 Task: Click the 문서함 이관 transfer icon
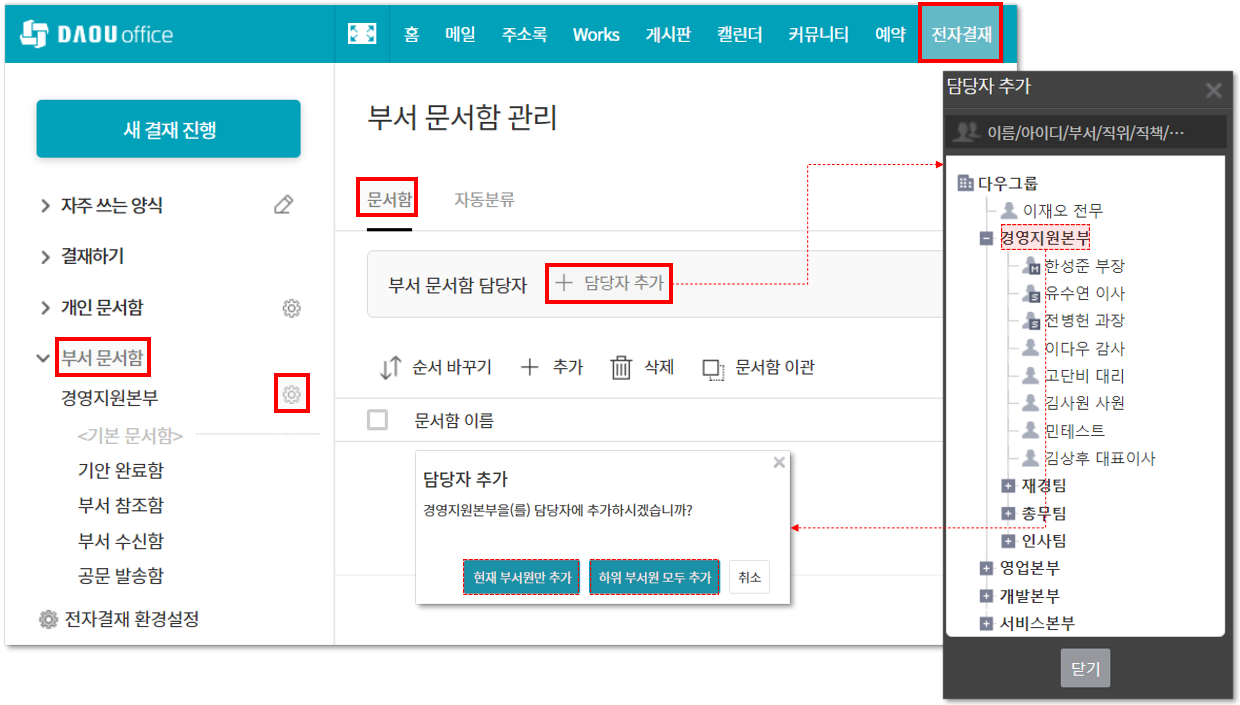coord(713,368)
